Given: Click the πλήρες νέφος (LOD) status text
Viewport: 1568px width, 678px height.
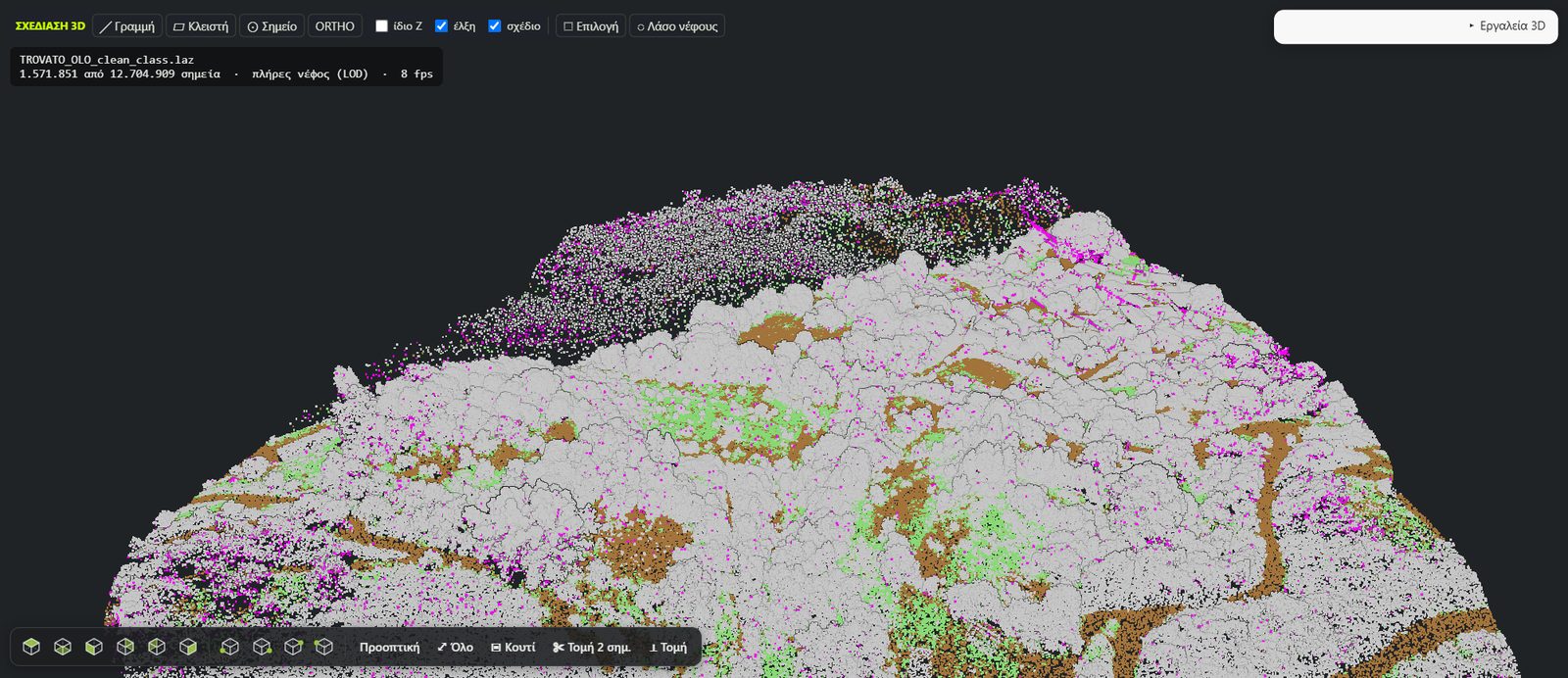Looking at the screenshot, I should pyautogui.click(x=310, y=74).
